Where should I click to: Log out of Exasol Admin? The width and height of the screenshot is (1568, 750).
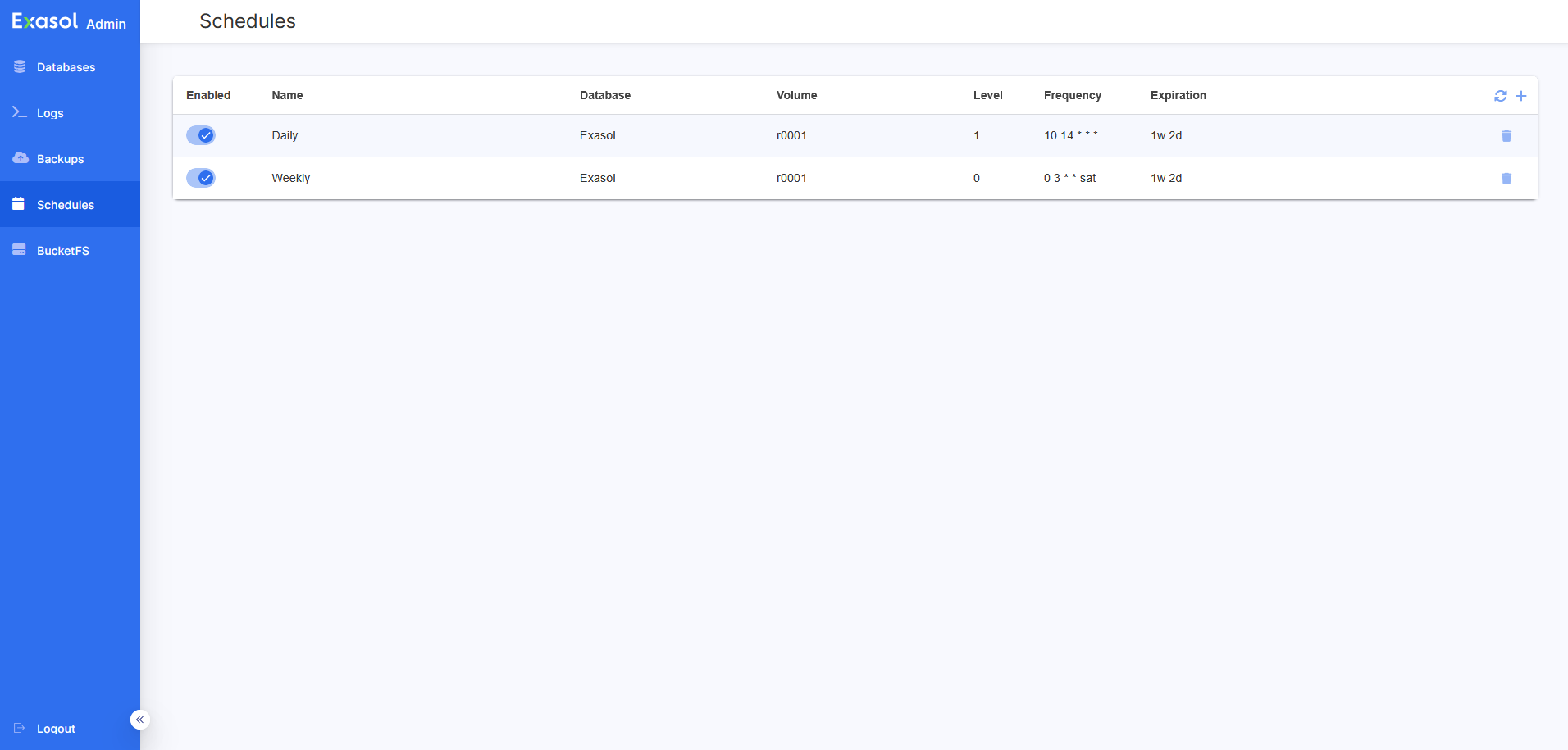(x=56, y=729)
